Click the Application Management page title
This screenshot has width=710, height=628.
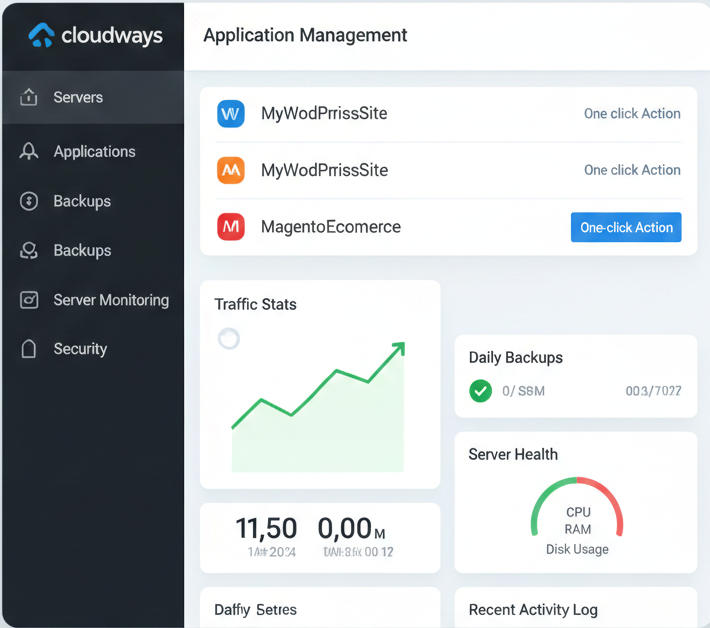pos(305,35)
